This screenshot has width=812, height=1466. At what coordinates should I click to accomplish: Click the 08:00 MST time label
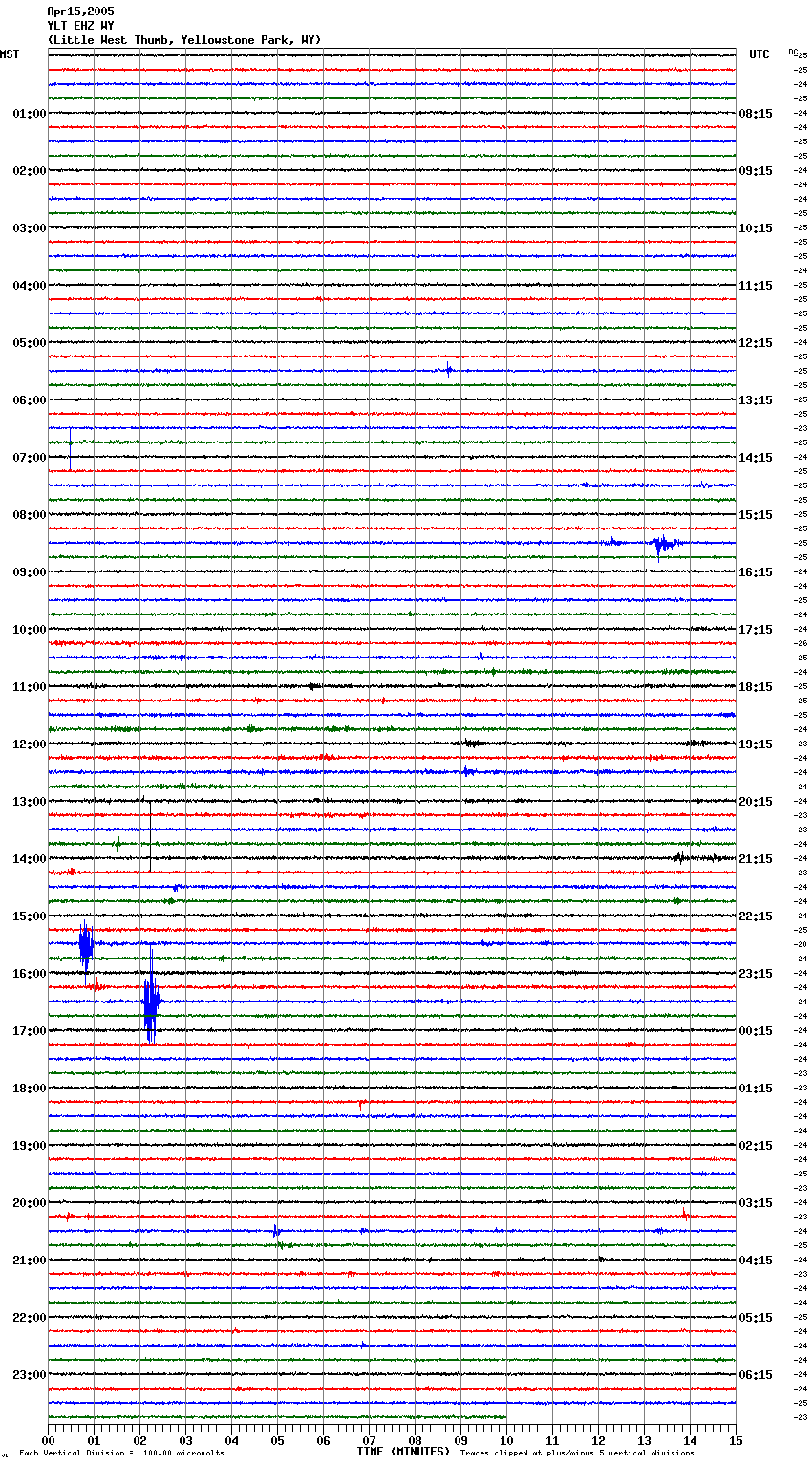[30, 515]
